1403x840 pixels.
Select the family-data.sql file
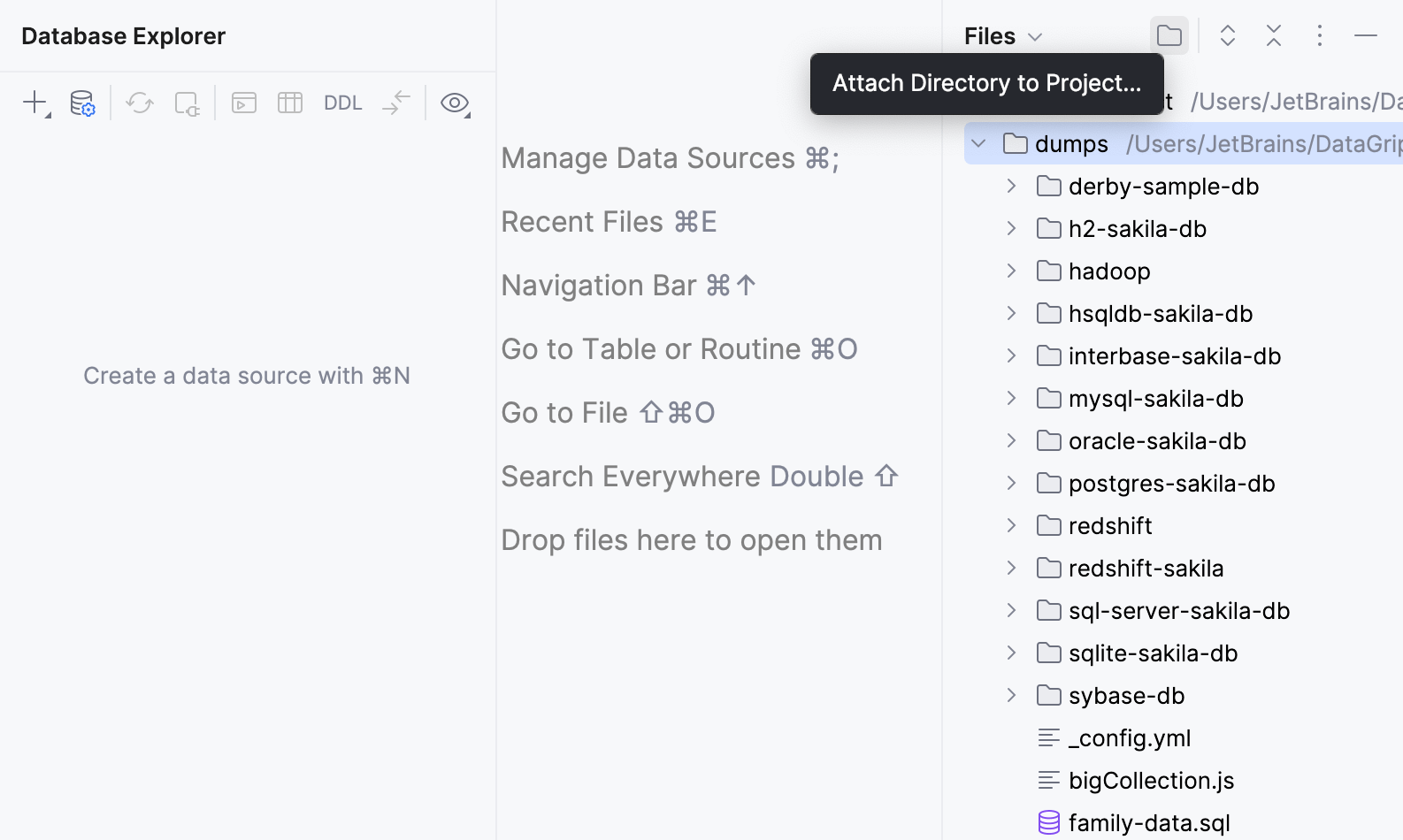click(1148, 823)
